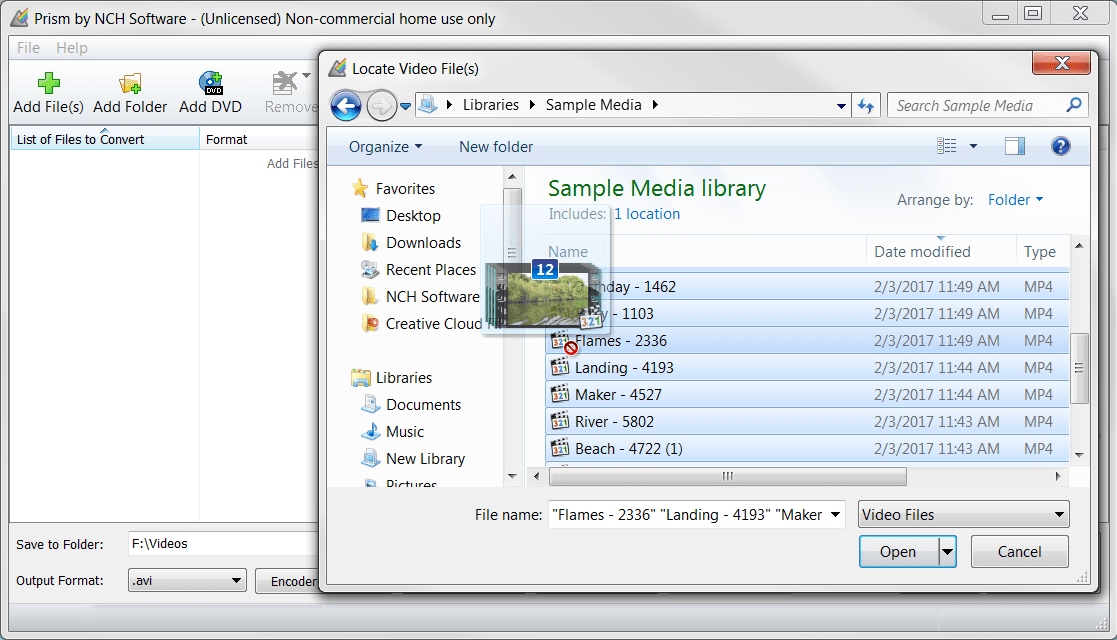The height and width of the screenshot is (640, 1117).
Task: Click the Add DVD toolbar icon
Action: coord(211,83)
